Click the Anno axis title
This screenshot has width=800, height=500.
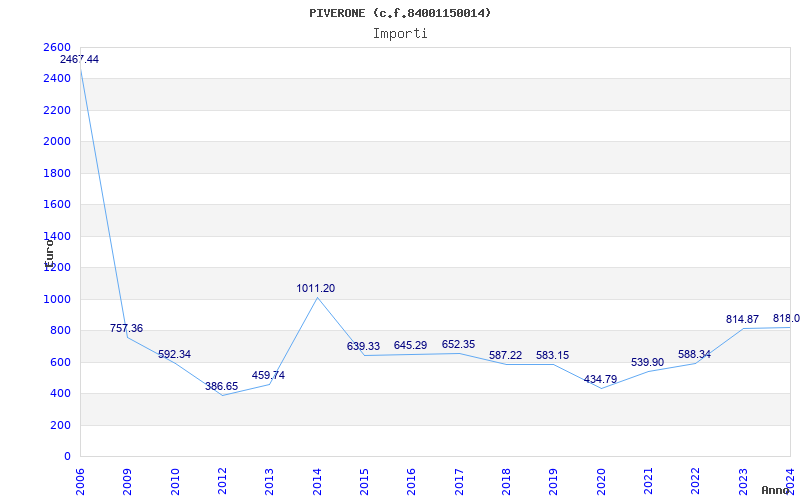tap(775, 490)
